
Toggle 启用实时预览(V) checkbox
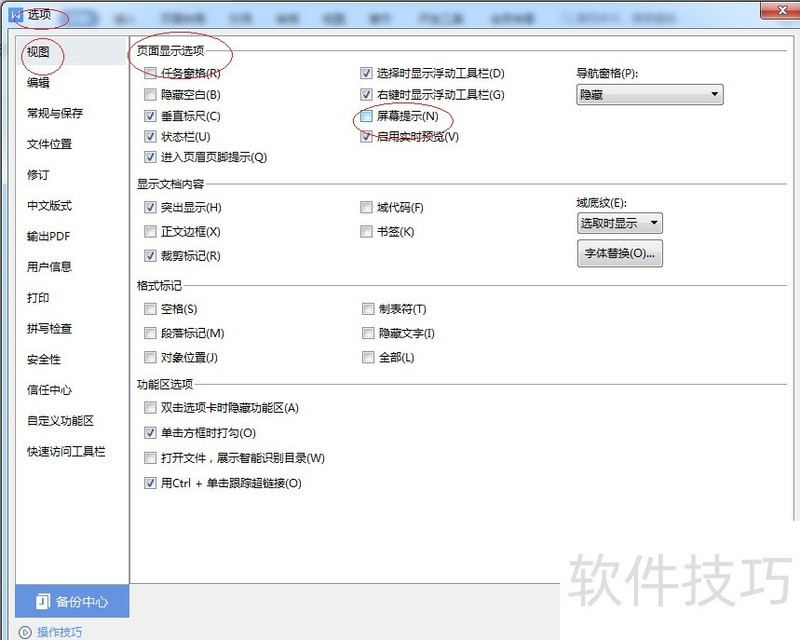[x=366, y=136]
